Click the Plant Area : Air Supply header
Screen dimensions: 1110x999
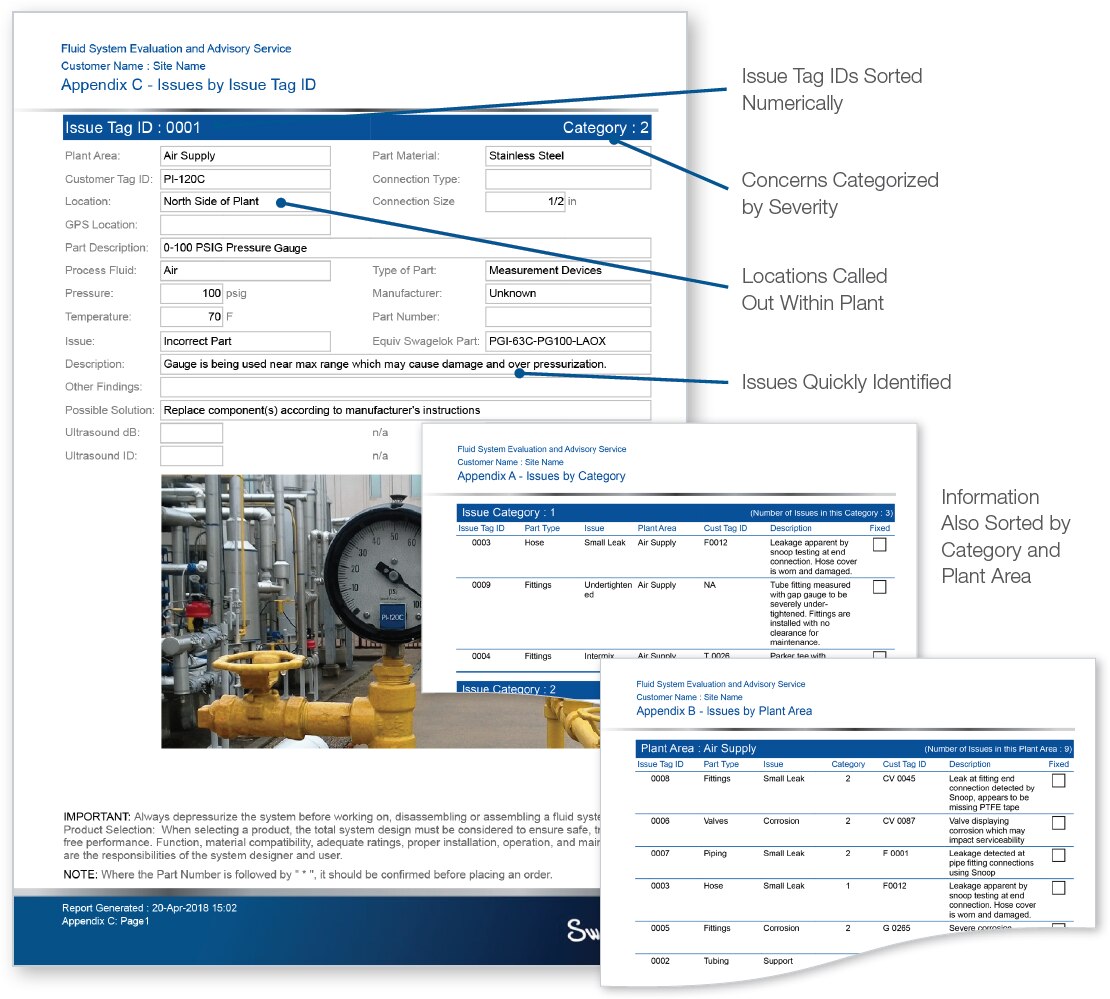(x=854, y=748)
